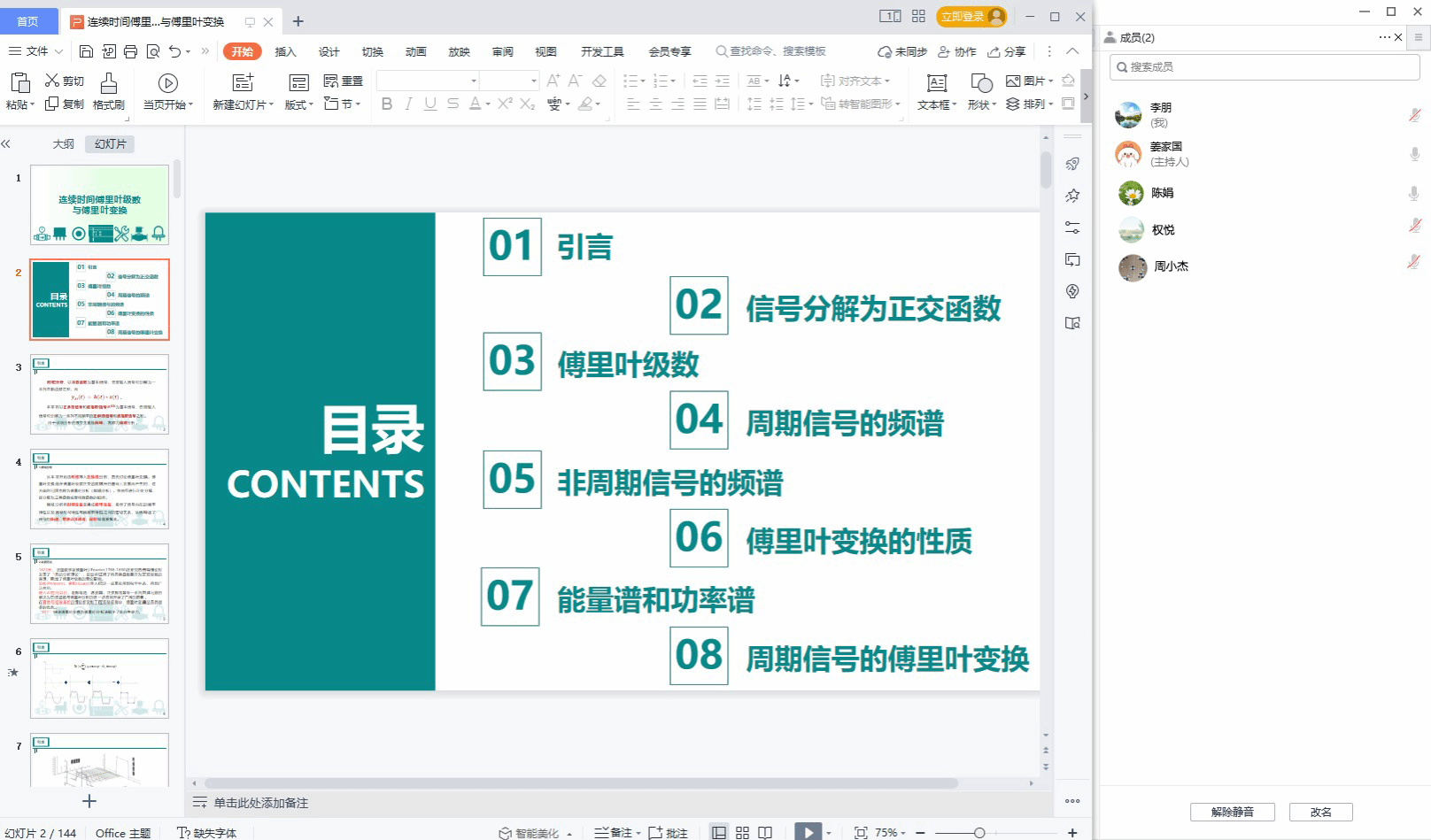Select slide 3 thumbnail in panel
This screenshot has width=1431, height=840.
(99, 394)
